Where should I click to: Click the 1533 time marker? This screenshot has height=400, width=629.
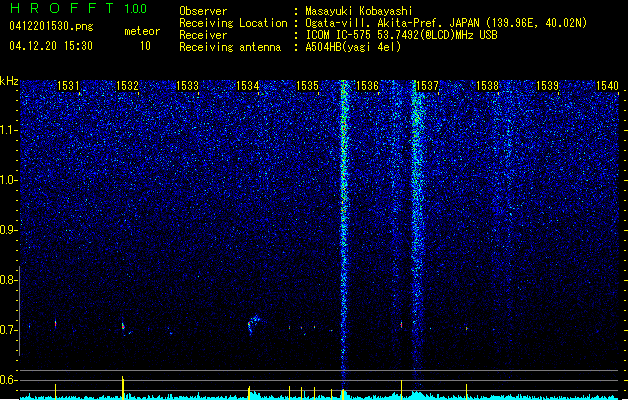pyautogui.click(x=187, y=86)
